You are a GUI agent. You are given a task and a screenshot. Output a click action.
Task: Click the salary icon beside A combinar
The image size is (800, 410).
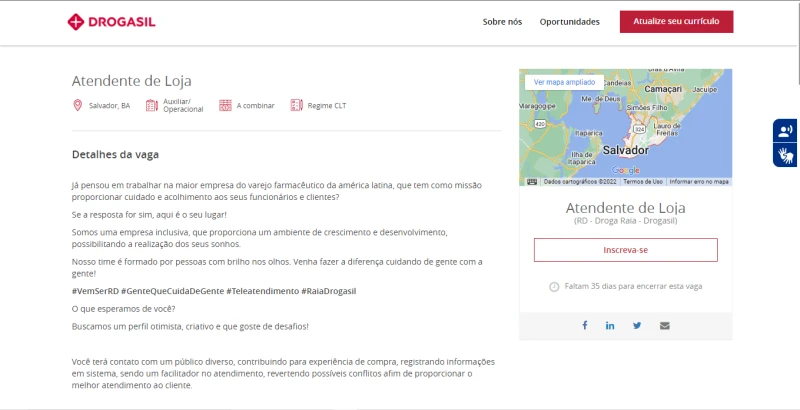point(225,106)
